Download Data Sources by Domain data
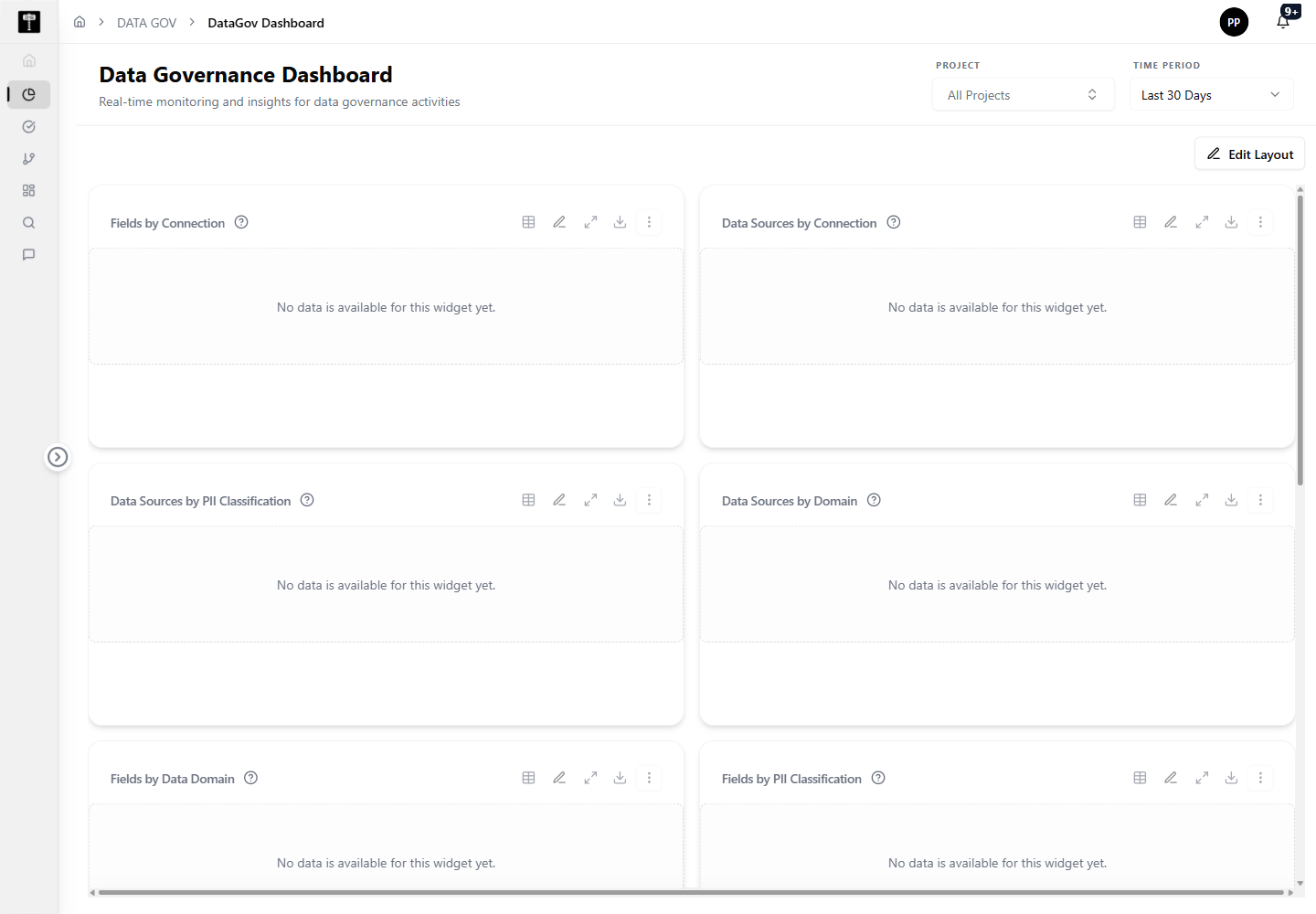This screenshot has height=914, width=1316. click(1231, 500)
